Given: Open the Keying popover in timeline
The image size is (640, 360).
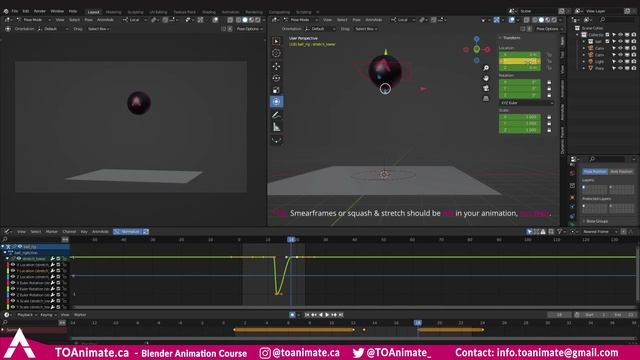Looking at the screenshot, I should coord(48,315).
